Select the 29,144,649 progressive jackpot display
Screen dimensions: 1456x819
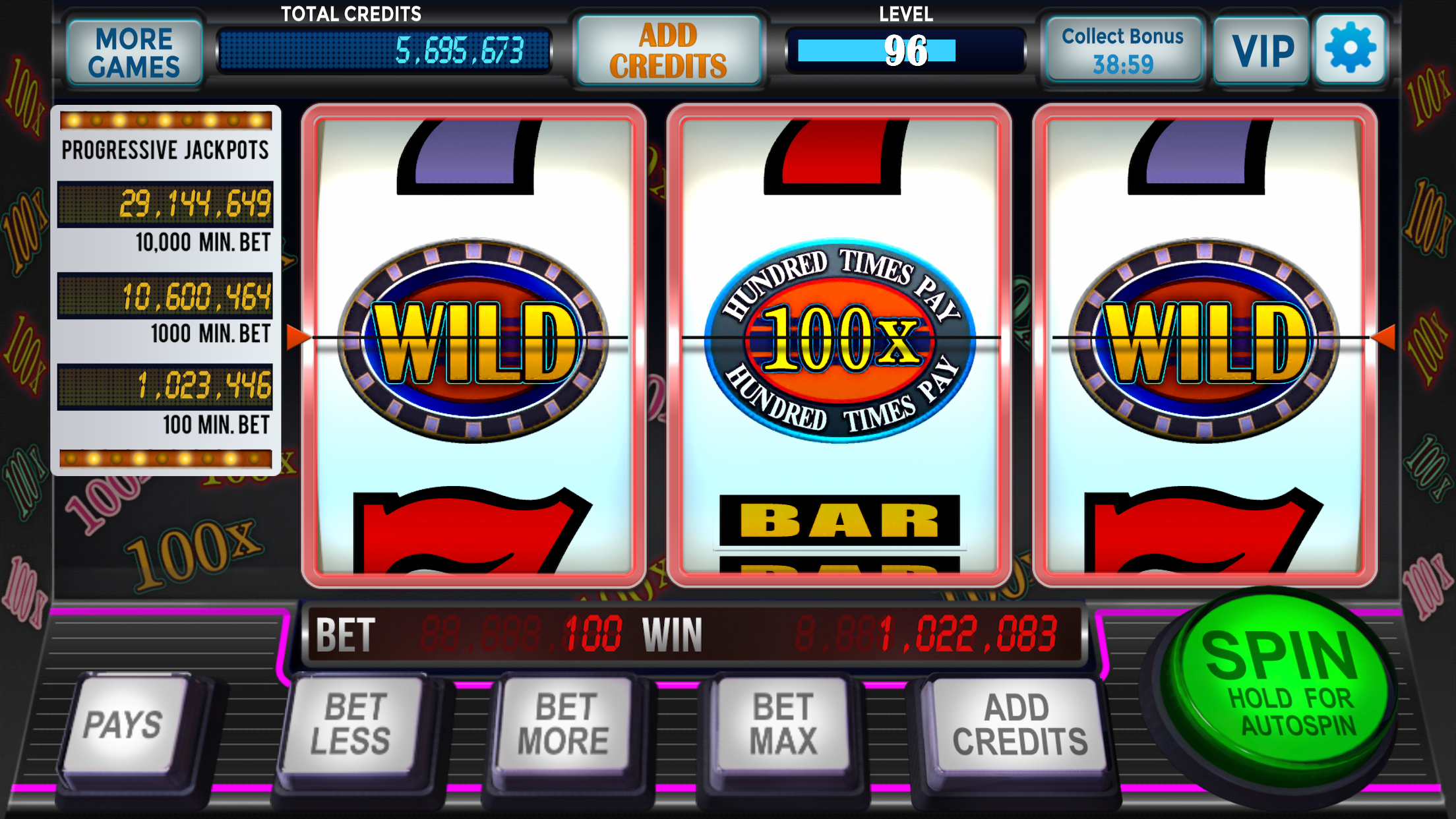click(165, 204)
